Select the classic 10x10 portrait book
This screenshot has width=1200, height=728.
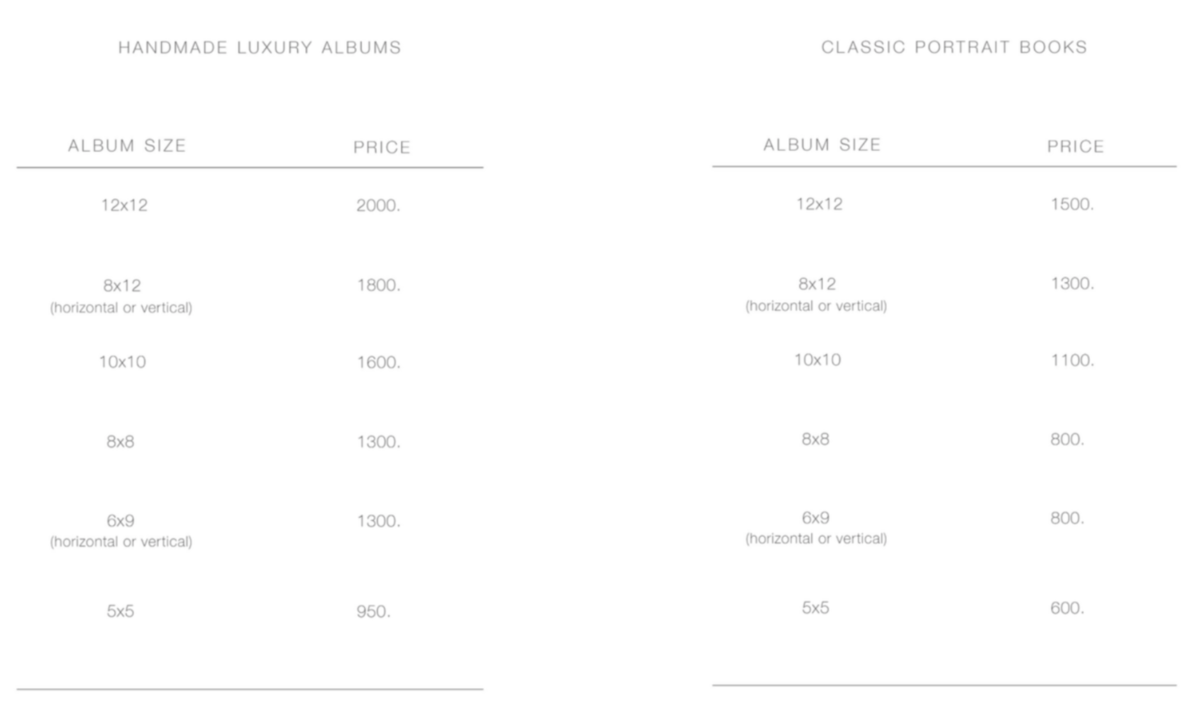pos(817,360)
